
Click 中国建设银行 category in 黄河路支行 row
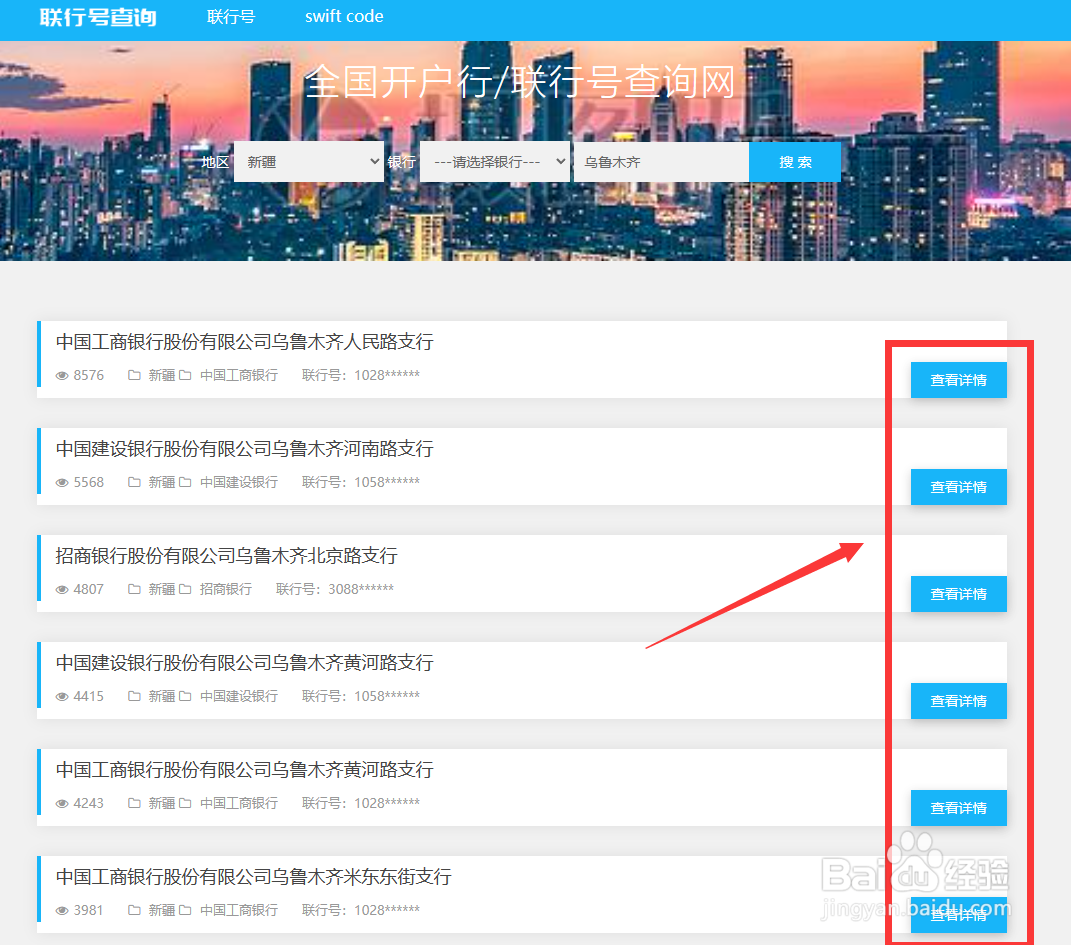click(x=239, y=696)
